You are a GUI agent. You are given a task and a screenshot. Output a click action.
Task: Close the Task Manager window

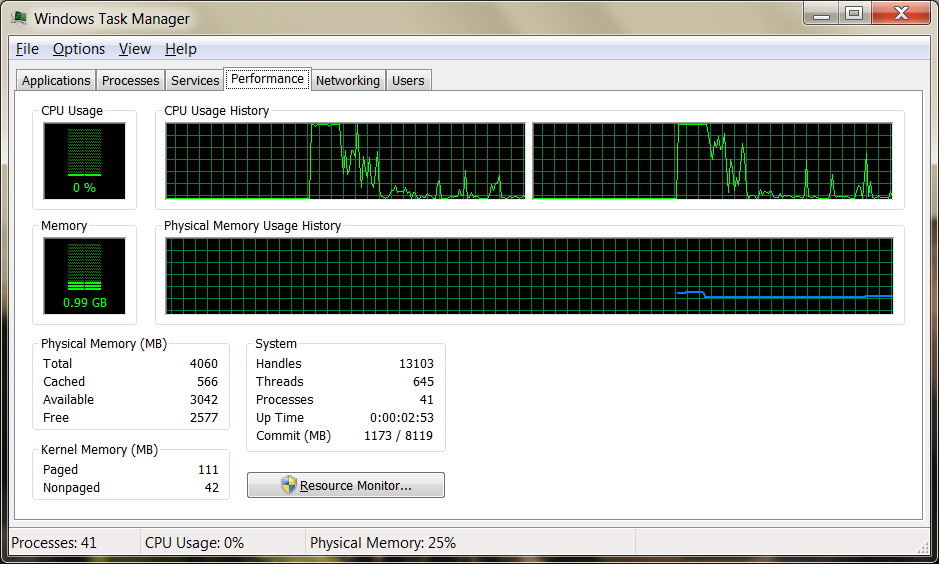901,14
